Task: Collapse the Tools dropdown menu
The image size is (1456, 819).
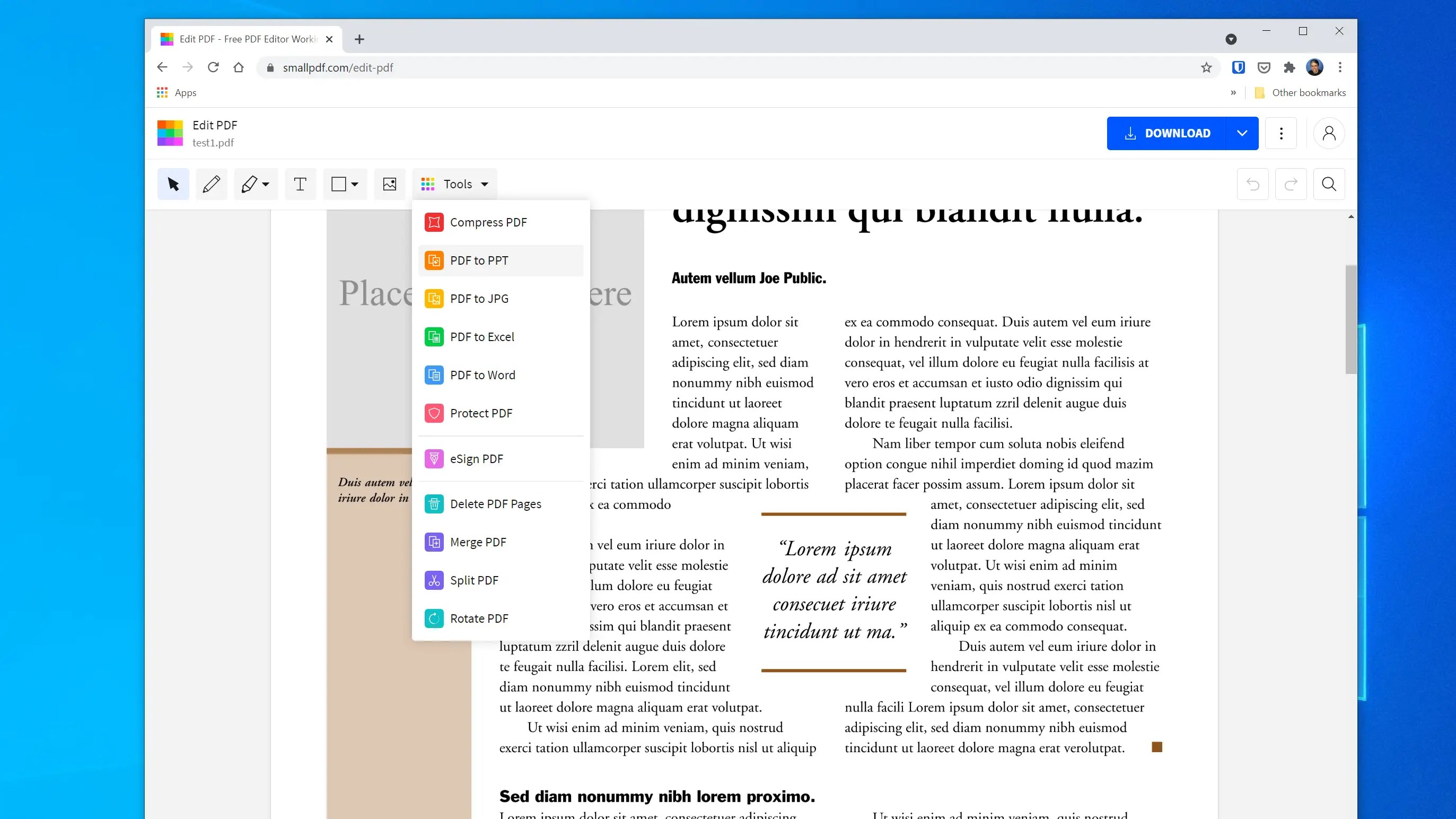Action: tap(455, 184)
